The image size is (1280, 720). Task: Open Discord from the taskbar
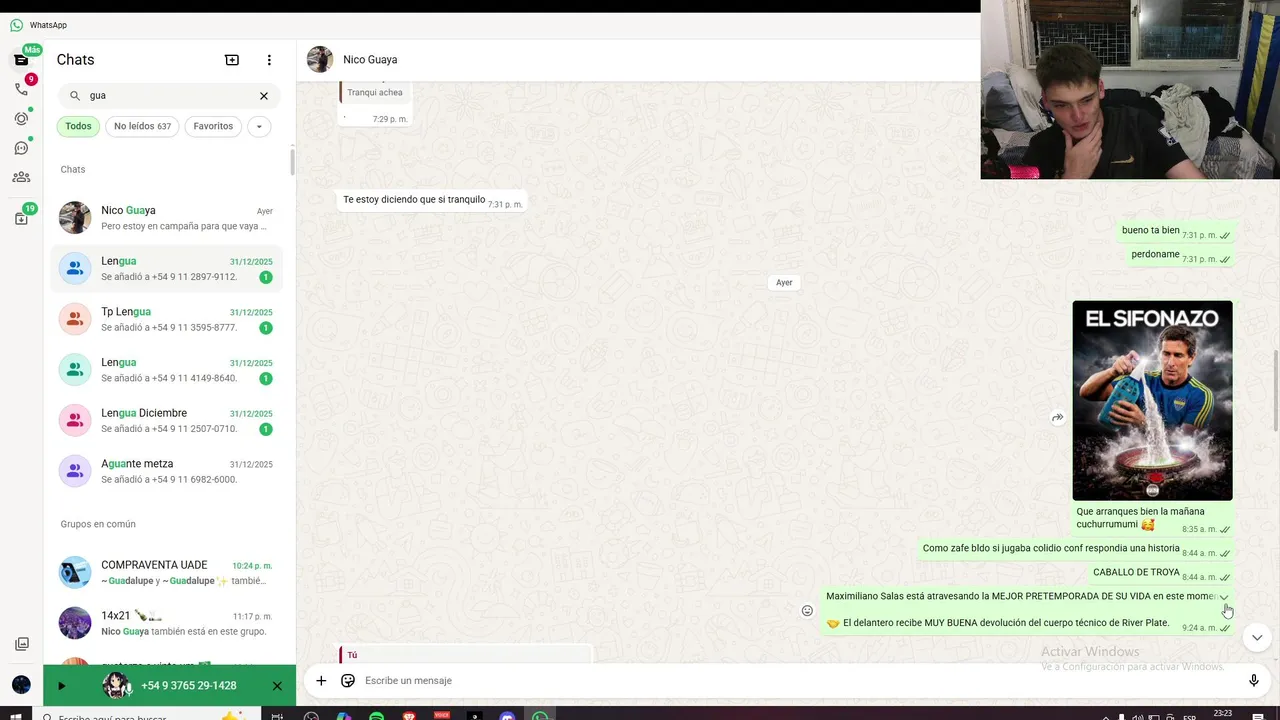coord(507,716)
